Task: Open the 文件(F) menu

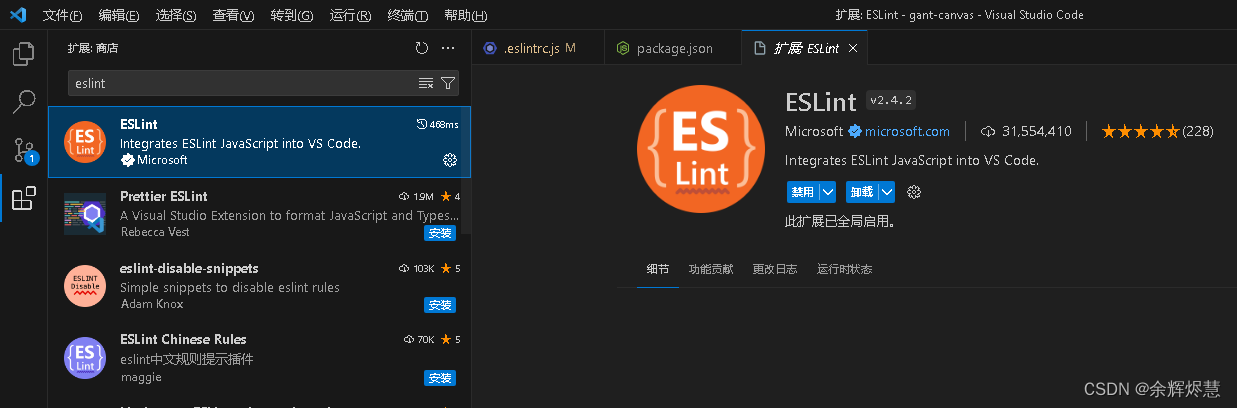Action: click(63, 16)
